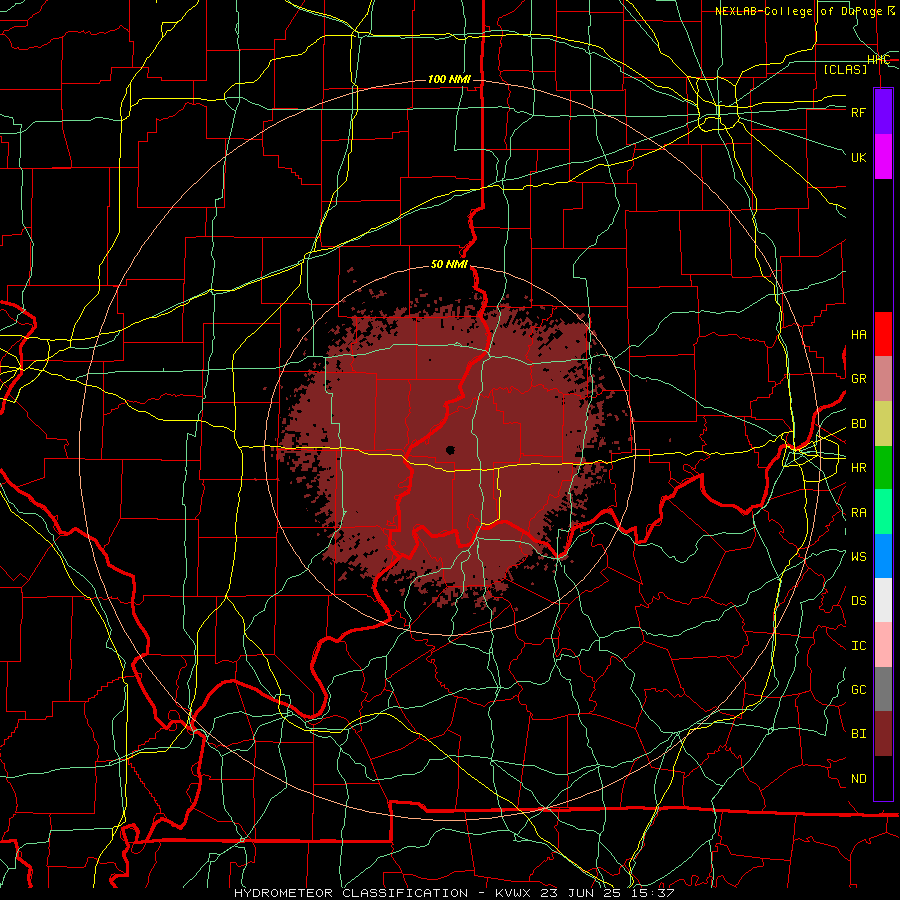Click the 50 NMI range ring label

pos(449,265)
